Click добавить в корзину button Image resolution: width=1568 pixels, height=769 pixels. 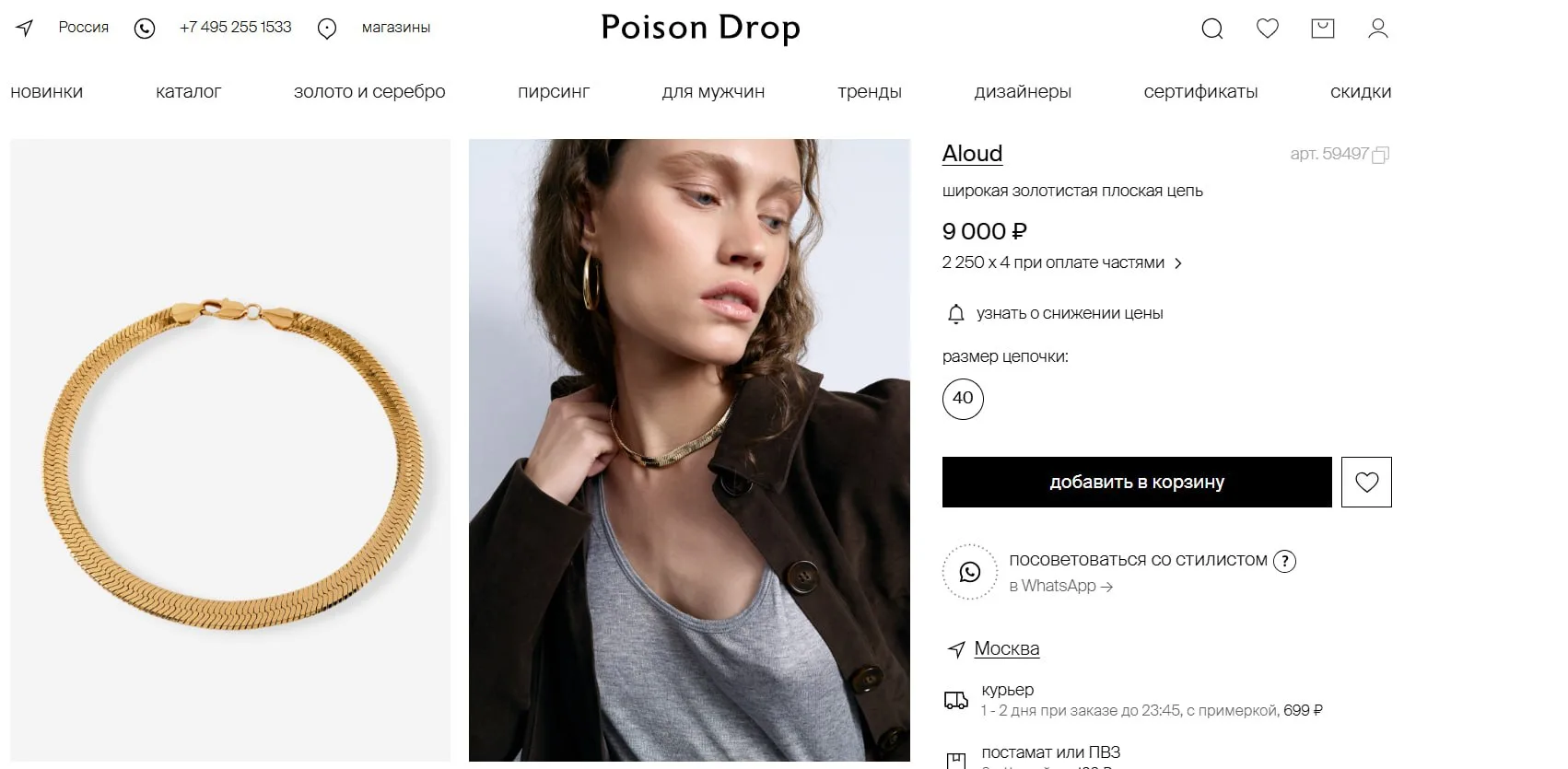click(1137, 482)
